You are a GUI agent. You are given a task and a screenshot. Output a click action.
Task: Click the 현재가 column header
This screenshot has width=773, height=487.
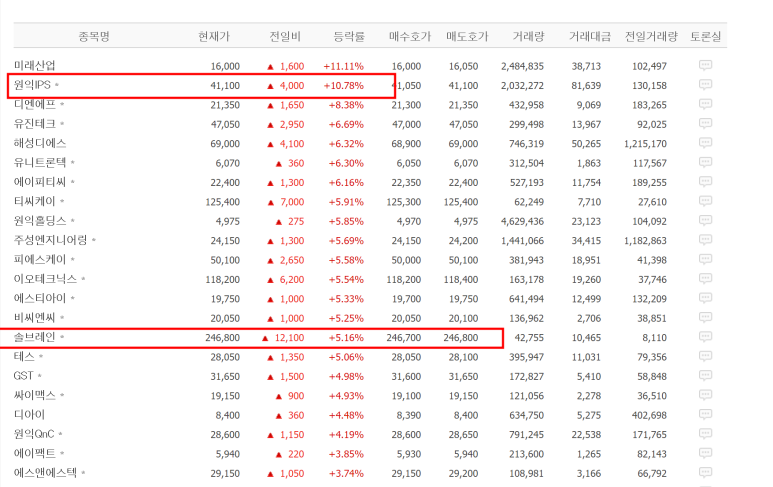(x=214, y=36)
